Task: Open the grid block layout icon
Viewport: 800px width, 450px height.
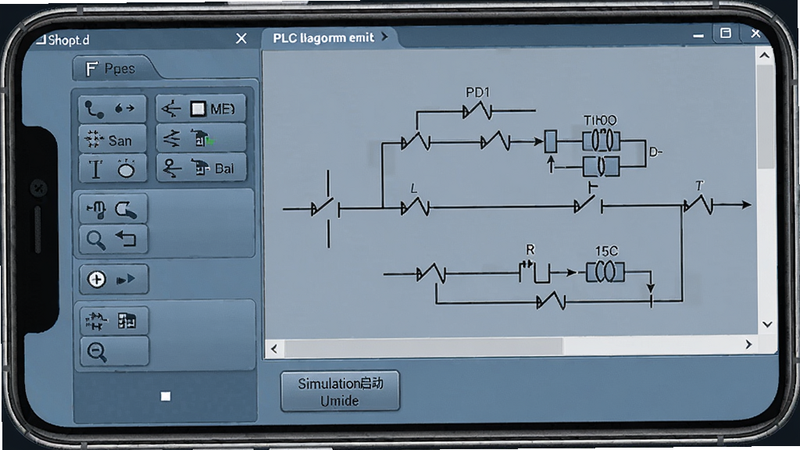Action: click(127, 320)
